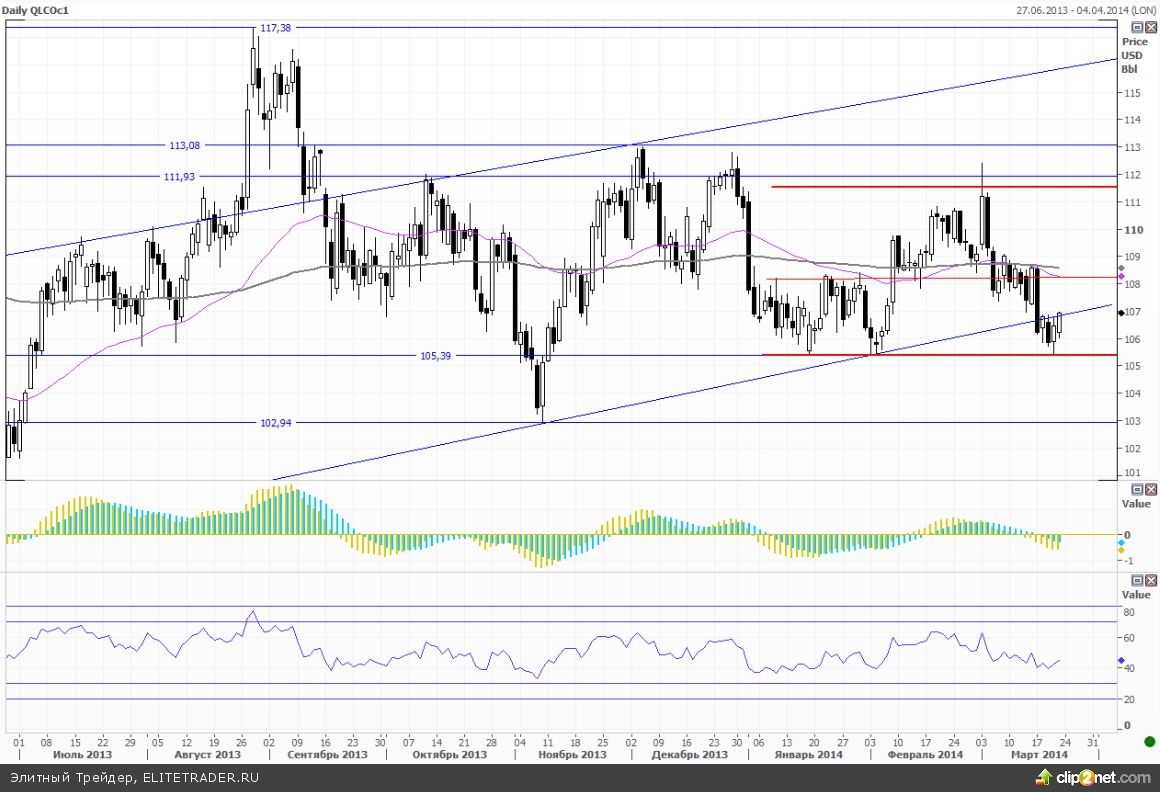Close the main price chart pane

click(1150, 27)
